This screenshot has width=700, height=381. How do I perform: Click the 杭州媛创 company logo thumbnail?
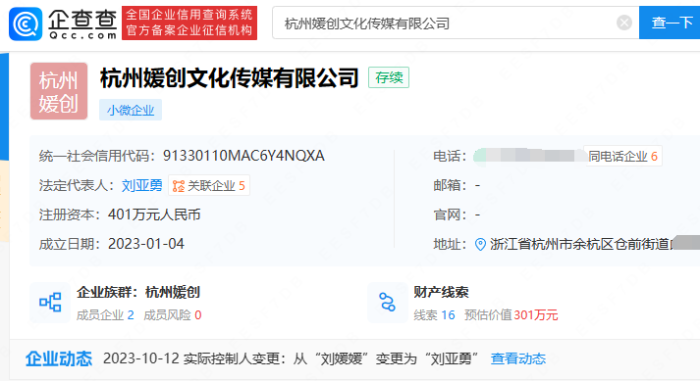(x=58, y=91)
